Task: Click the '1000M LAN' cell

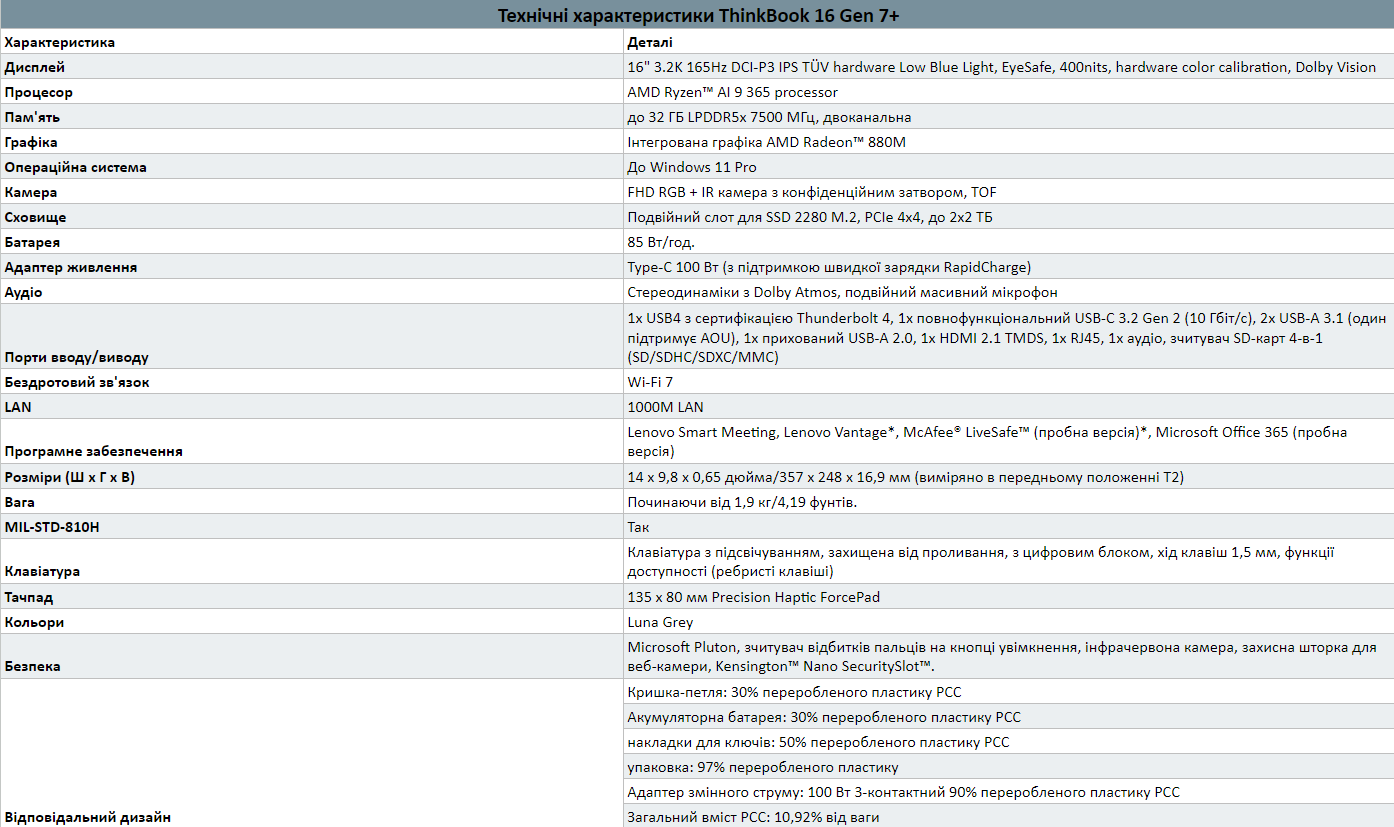Action: point(1008,407)
